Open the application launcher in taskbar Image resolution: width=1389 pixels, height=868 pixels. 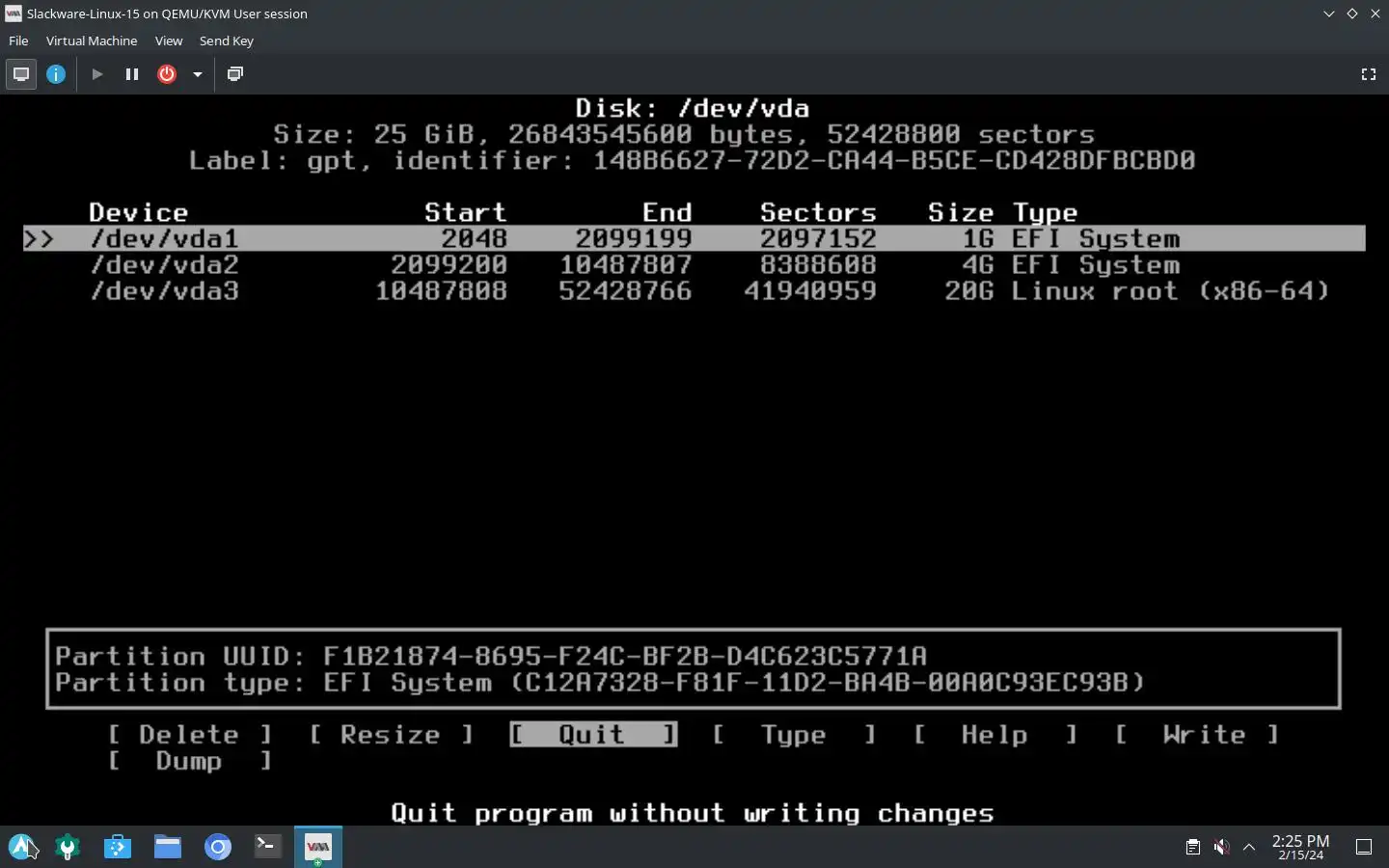coord(21,847)
